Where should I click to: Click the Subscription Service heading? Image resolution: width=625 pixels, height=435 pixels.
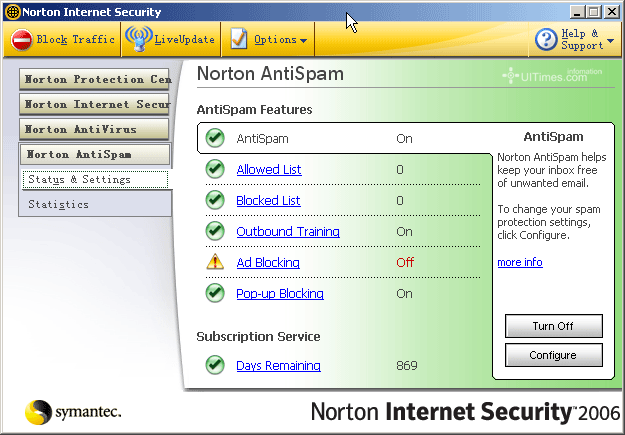258,337
